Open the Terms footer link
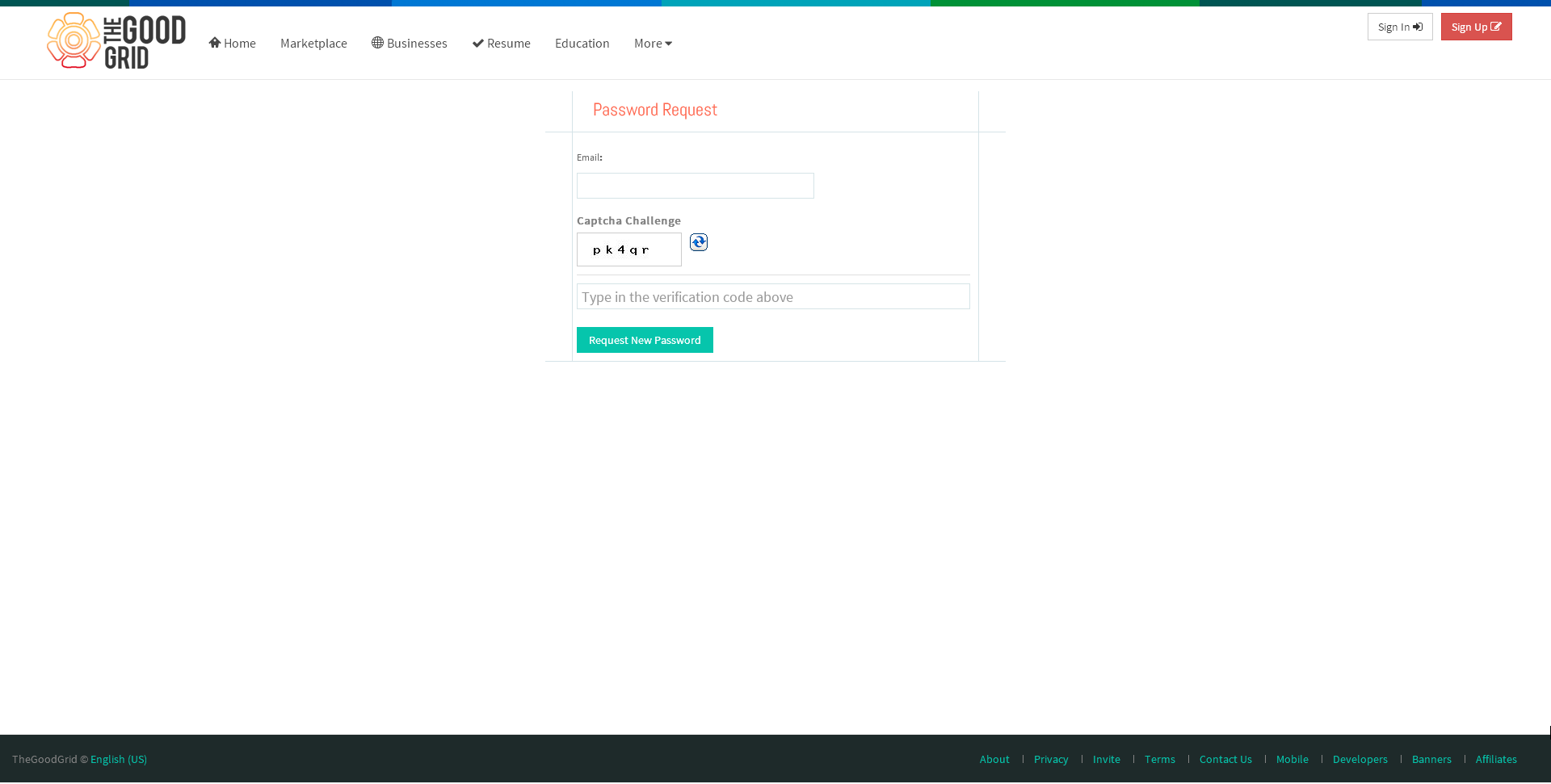This screenshot has width=1551, height=784. click(x=1160, y=759)
